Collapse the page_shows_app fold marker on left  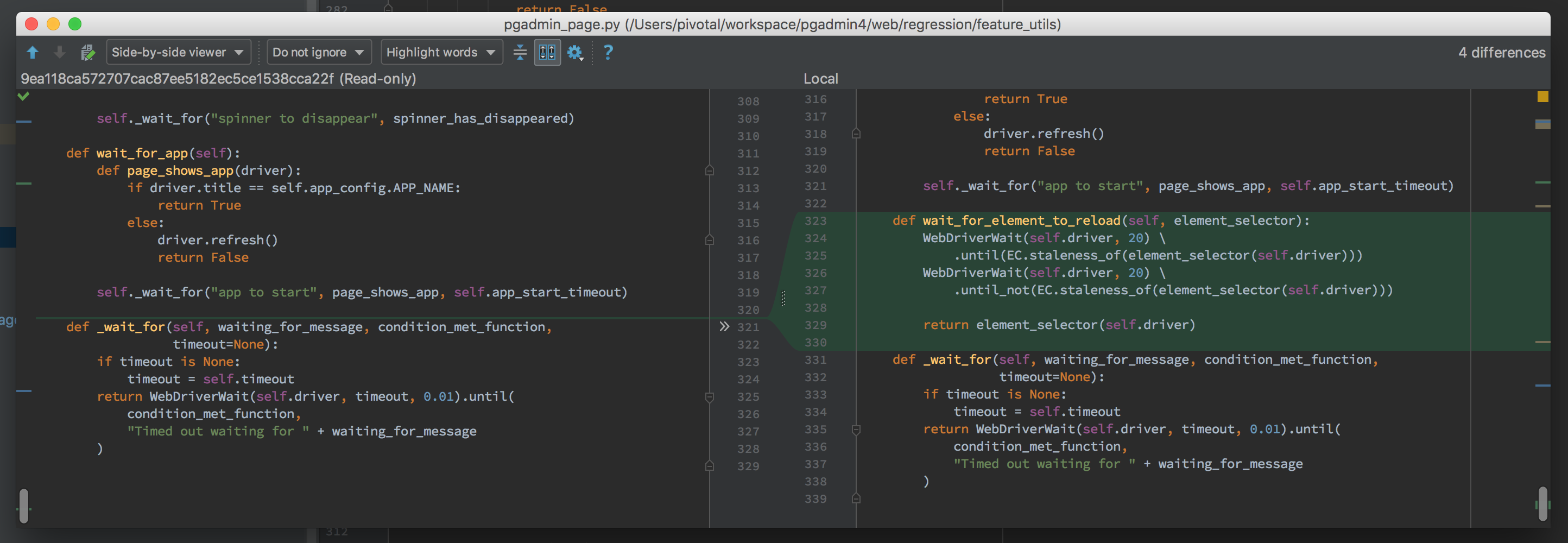709,171
